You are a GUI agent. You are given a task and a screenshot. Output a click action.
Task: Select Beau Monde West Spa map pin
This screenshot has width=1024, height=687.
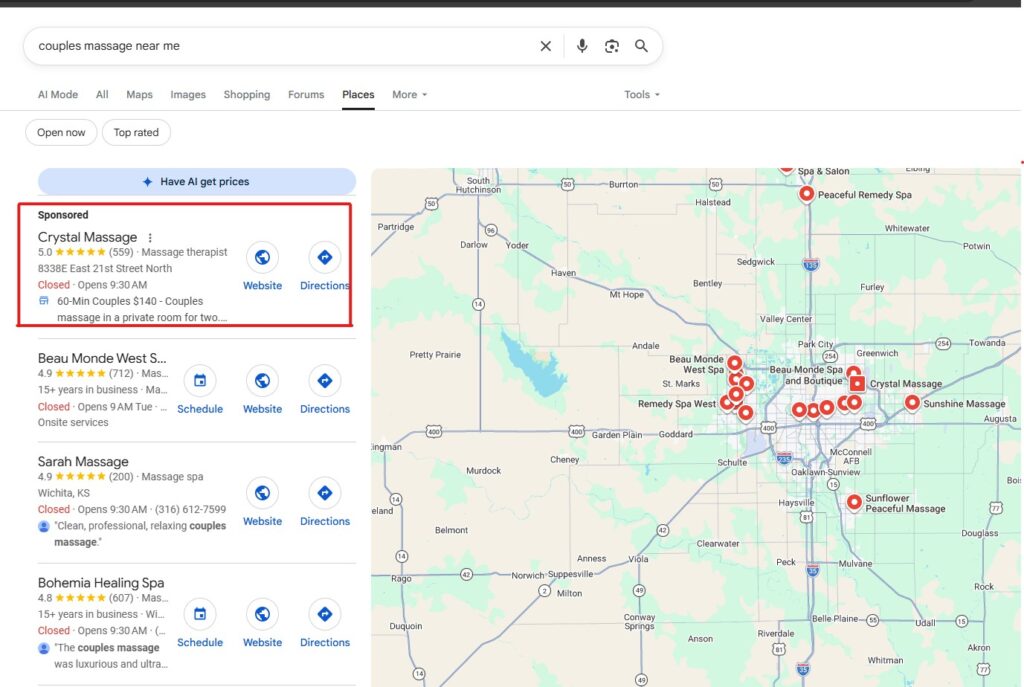735,362
